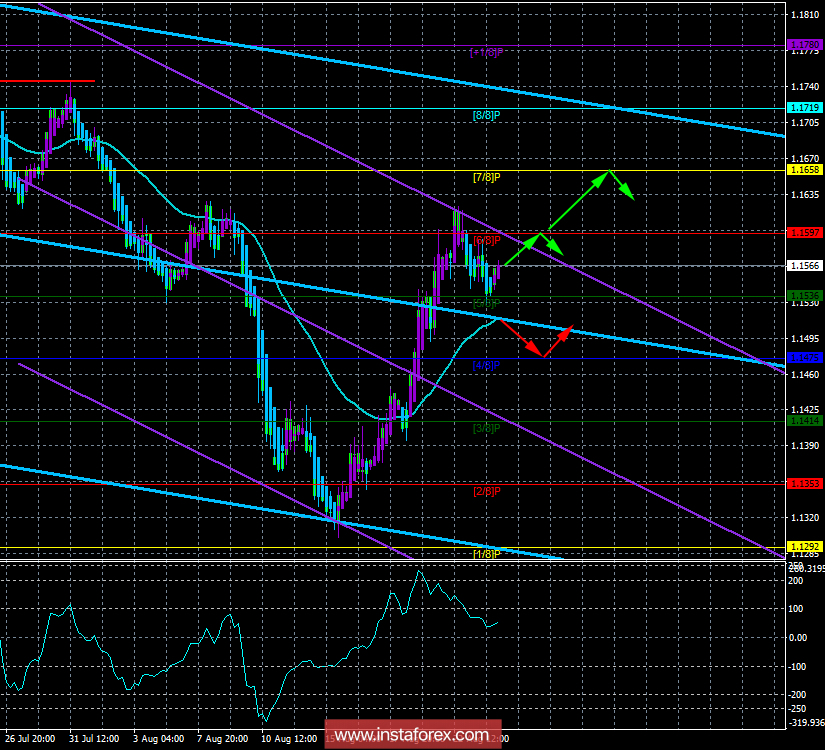Select the [7/8]P Murray level label
The width and height of the screenshot is (825, 750).
tap(487, 177)
